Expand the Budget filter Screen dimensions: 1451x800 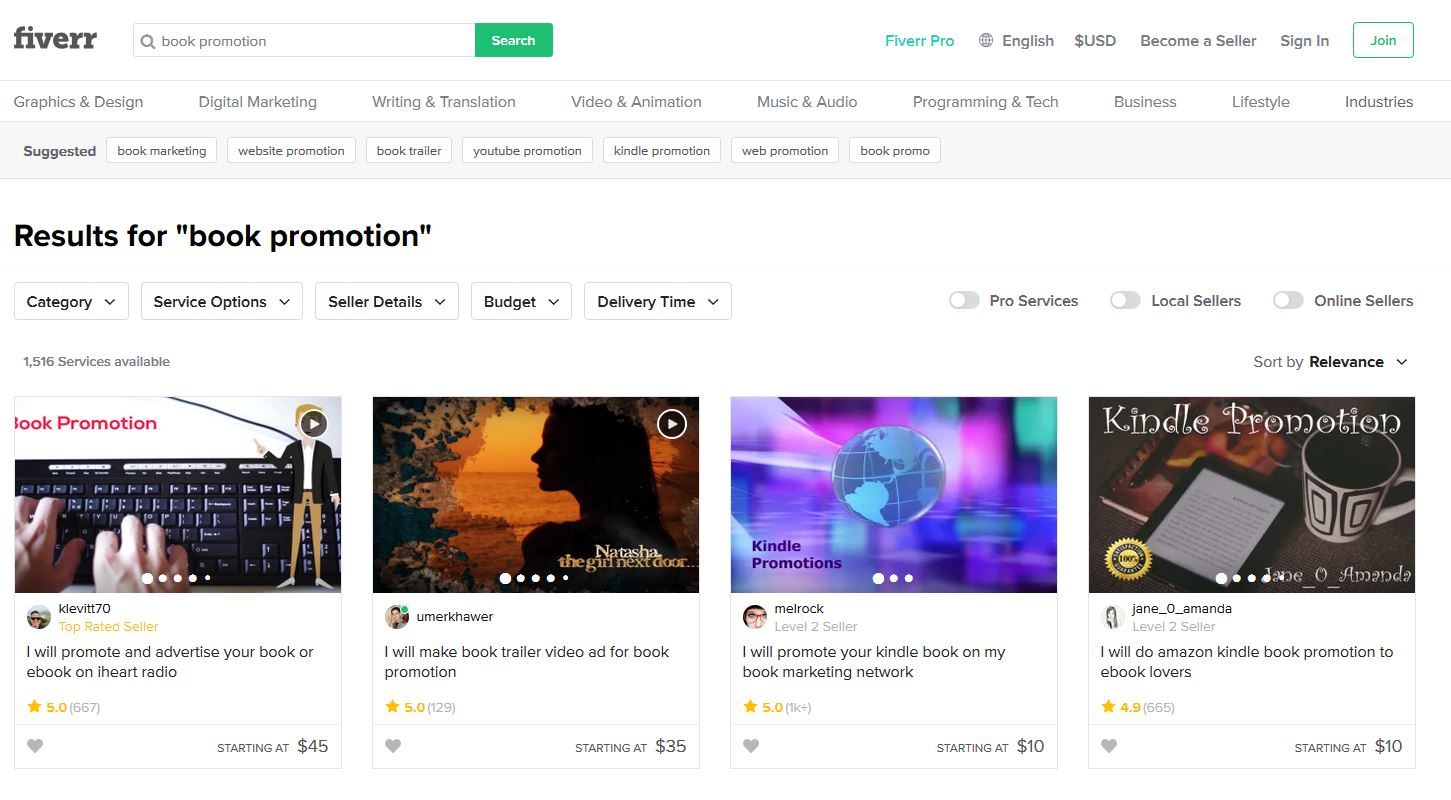(x=521, y=301)
